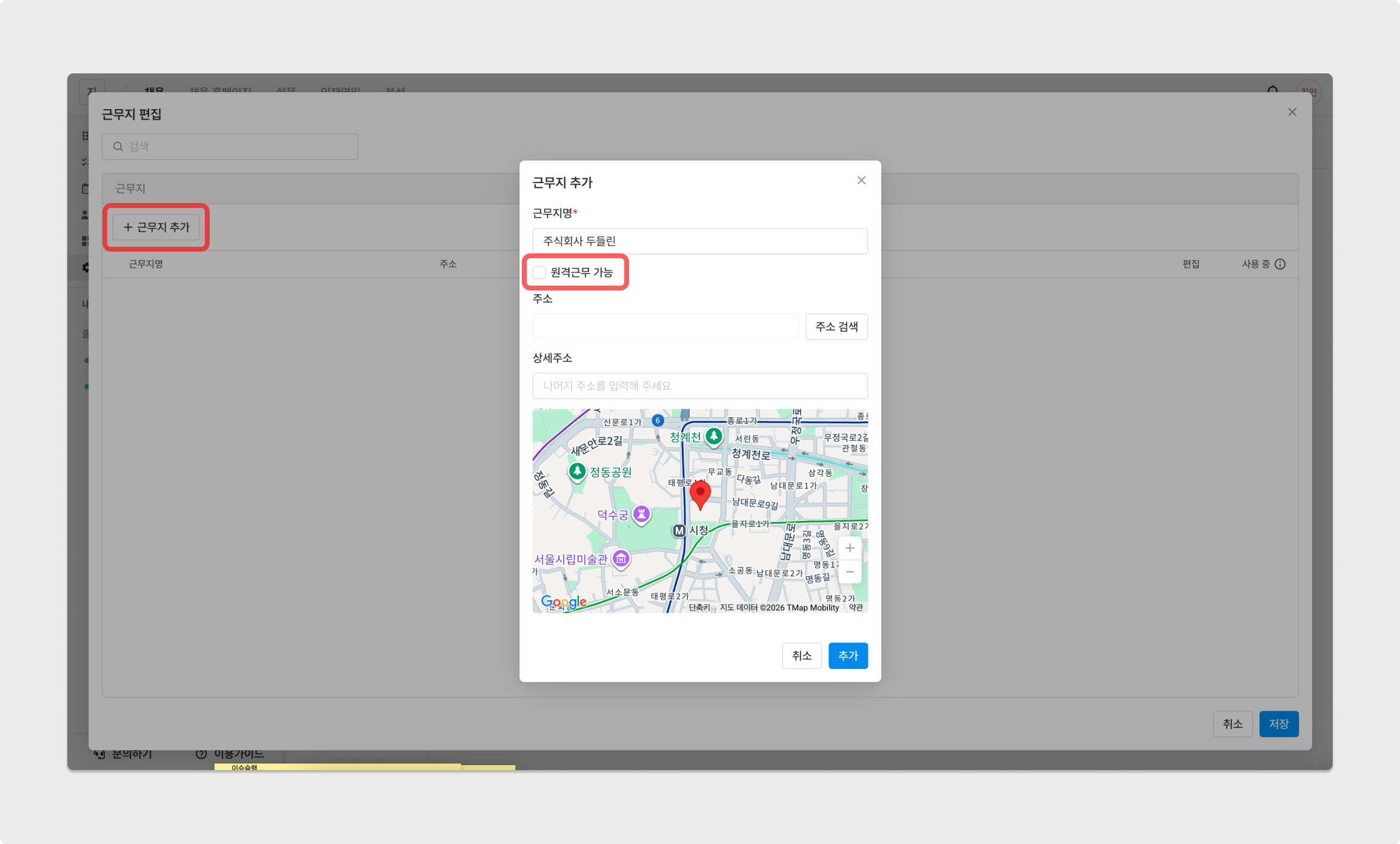Click the blue 추가 button

pos(848,655)
